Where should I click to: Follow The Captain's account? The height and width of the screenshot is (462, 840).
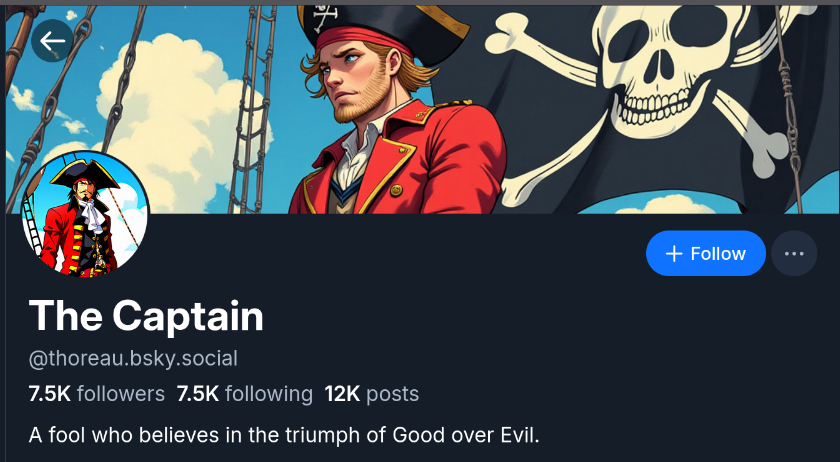tap(706, 253)
